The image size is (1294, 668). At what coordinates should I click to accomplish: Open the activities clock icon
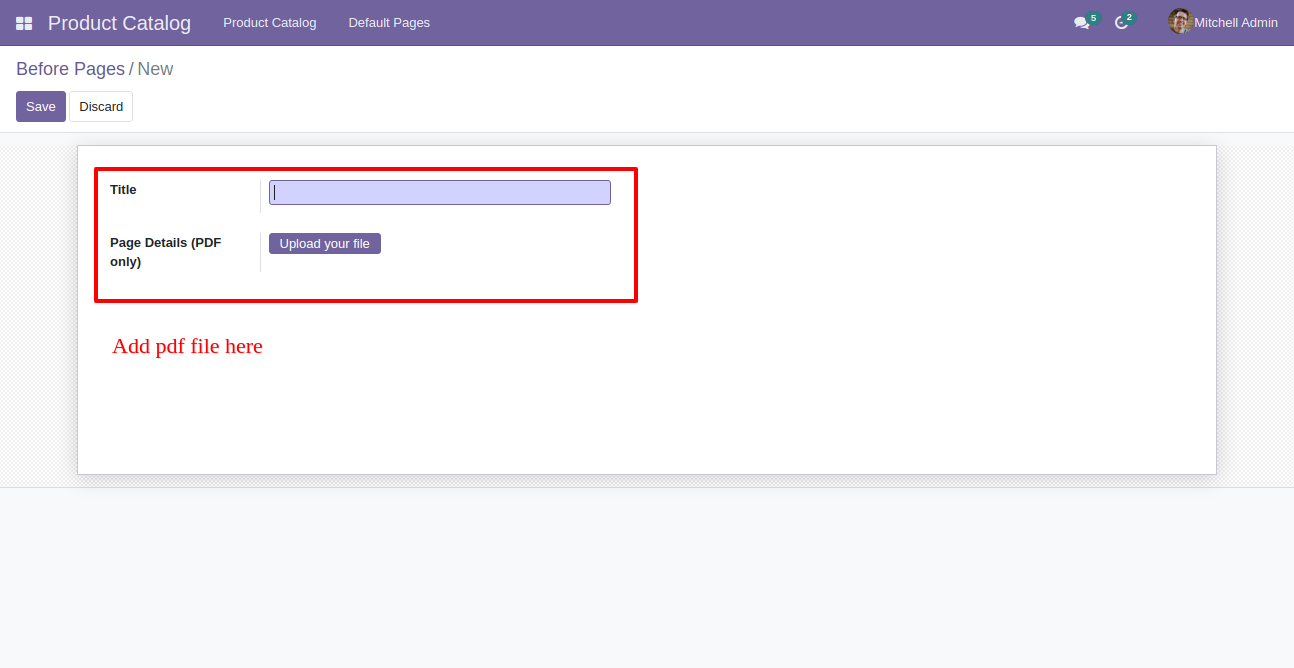point(1121,23)
